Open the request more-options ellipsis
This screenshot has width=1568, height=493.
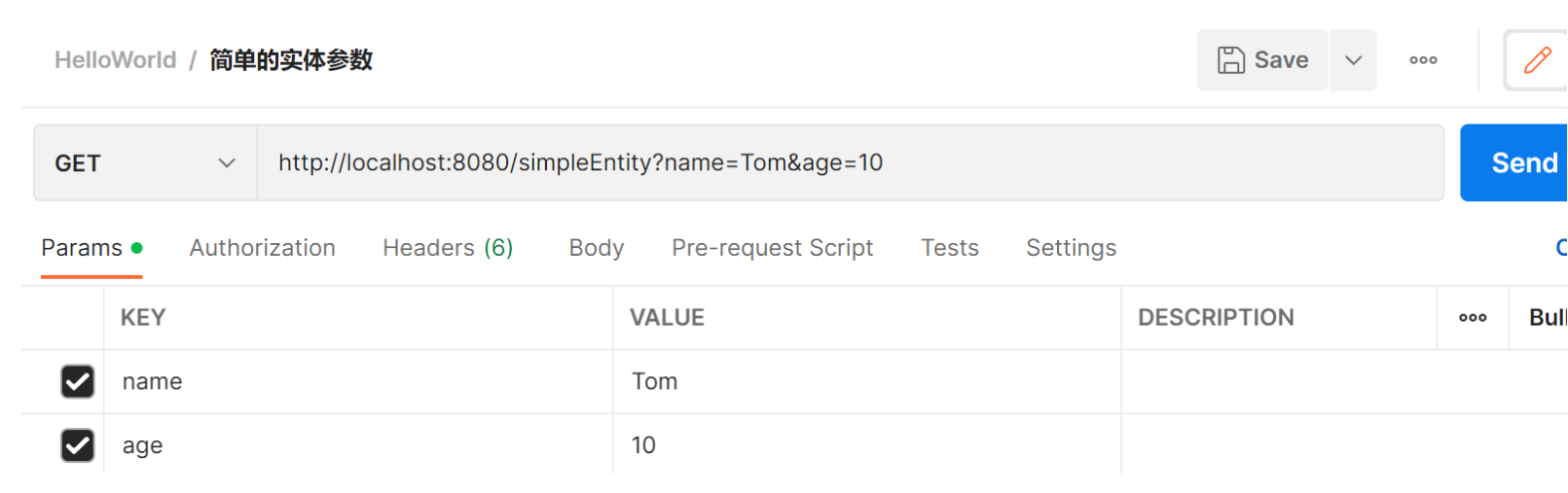[1423, 60]
